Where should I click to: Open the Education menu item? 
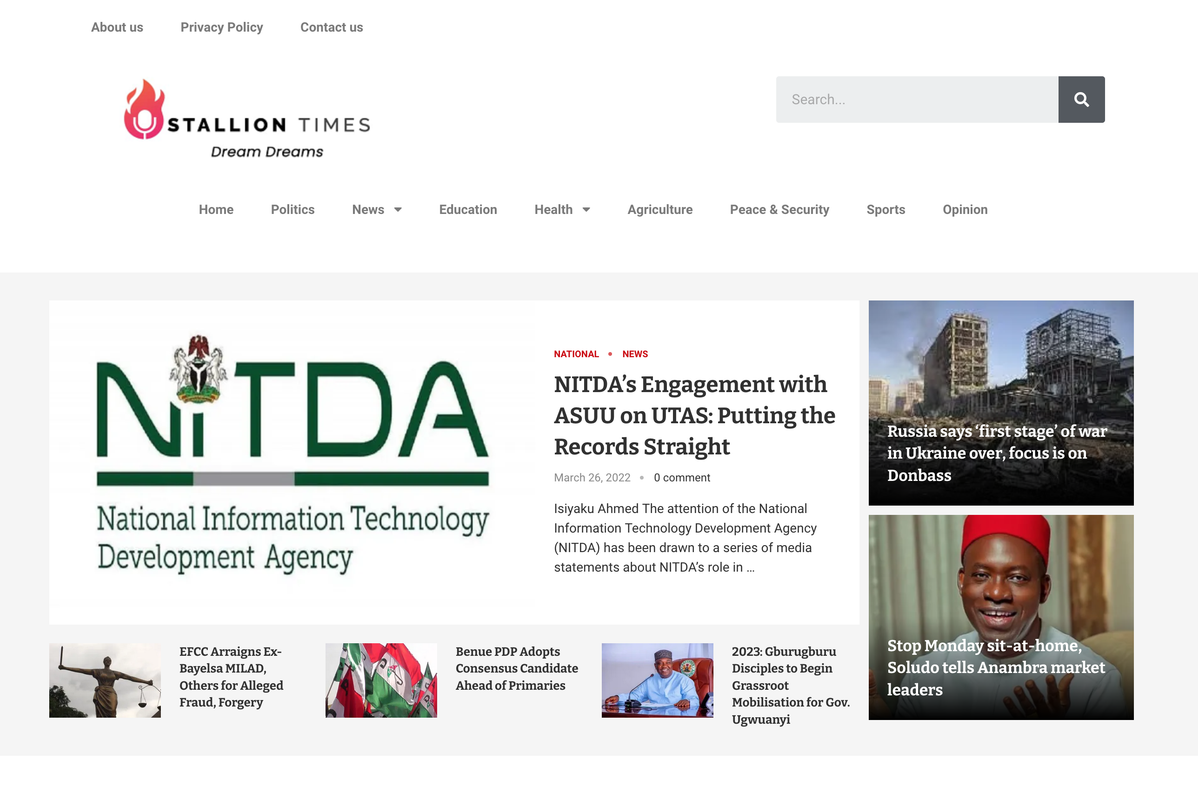[x=468, y=209]
